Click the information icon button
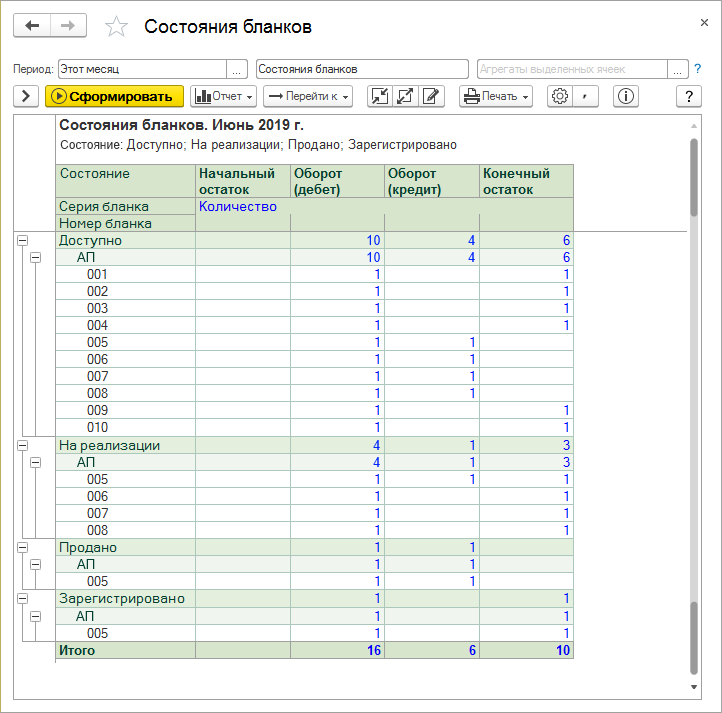The height and width of the screenshot is (713, 722). pyautogui.click(x=627, y=96)
